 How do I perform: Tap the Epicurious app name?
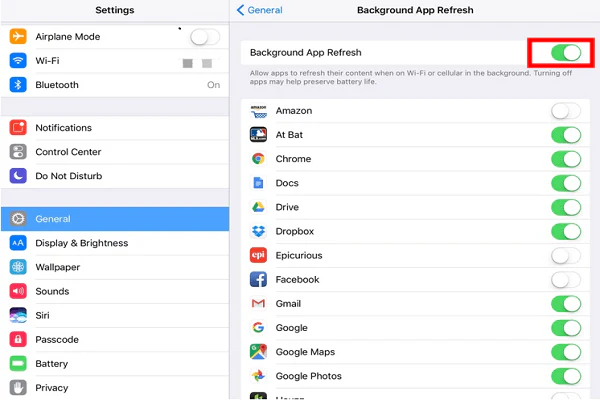click(299, 255)
